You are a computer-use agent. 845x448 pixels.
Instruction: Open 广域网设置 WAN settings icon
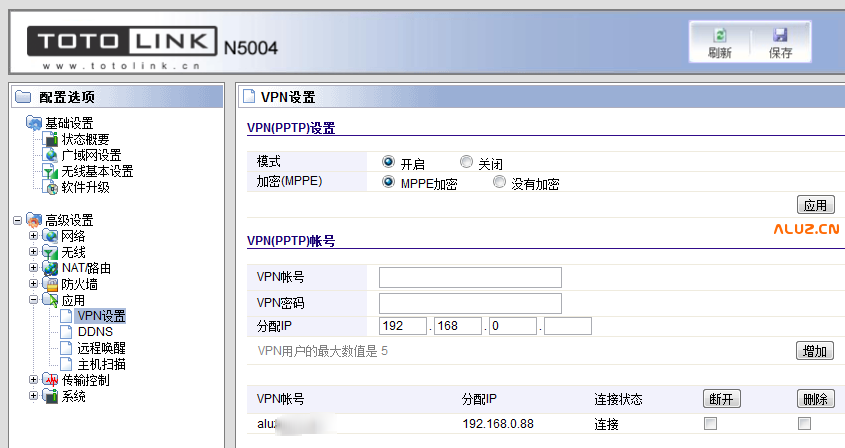[x=51, y=155]
